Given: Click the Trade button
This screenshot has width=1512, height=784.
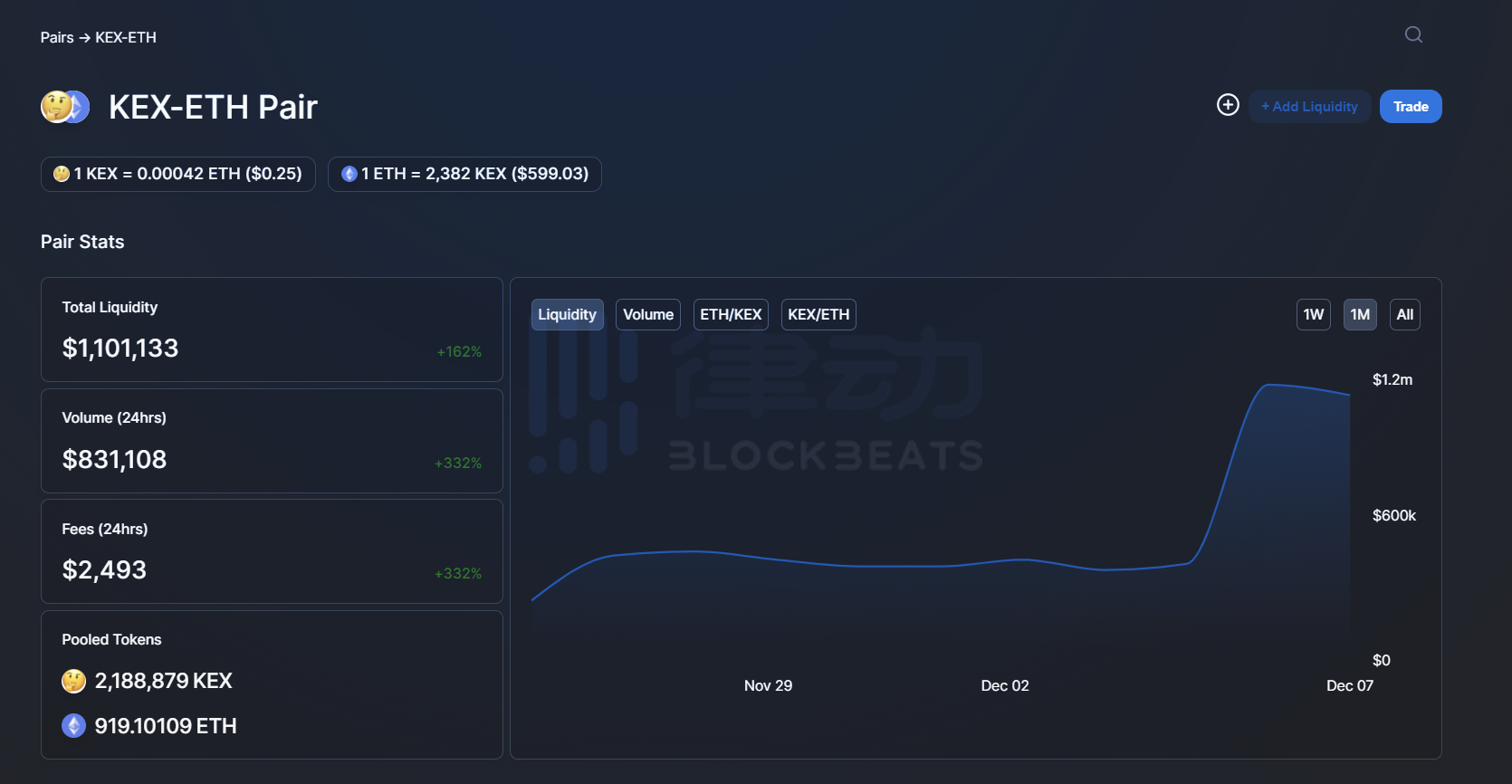Looking at the screenshot, I should (x=1411, y=107).
